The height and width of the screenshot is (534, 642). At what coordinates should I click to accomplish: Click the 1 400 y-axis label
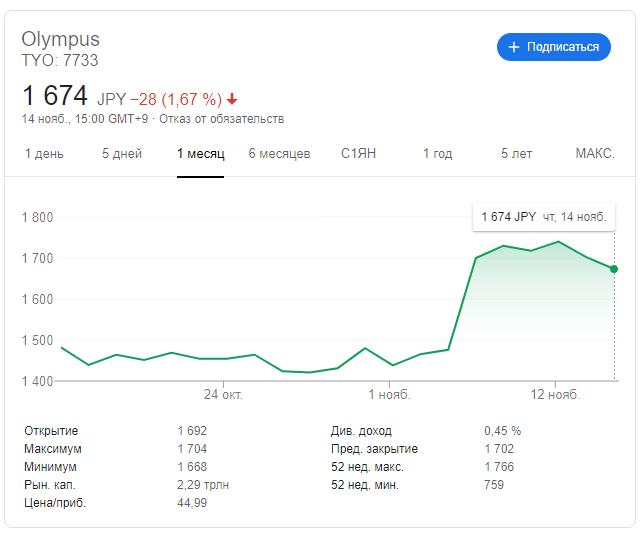37,381
